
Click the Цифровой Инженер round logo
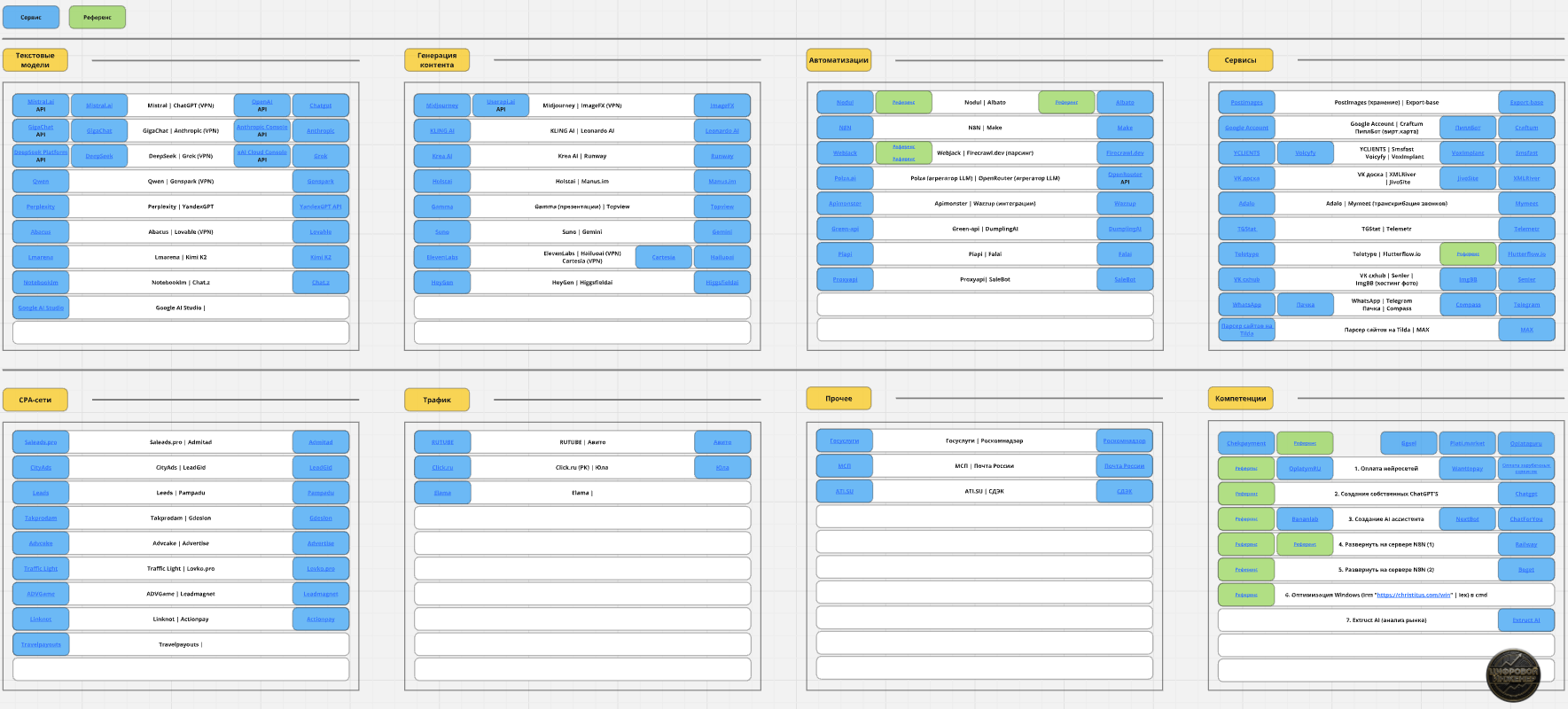(x=1513, y=675)
